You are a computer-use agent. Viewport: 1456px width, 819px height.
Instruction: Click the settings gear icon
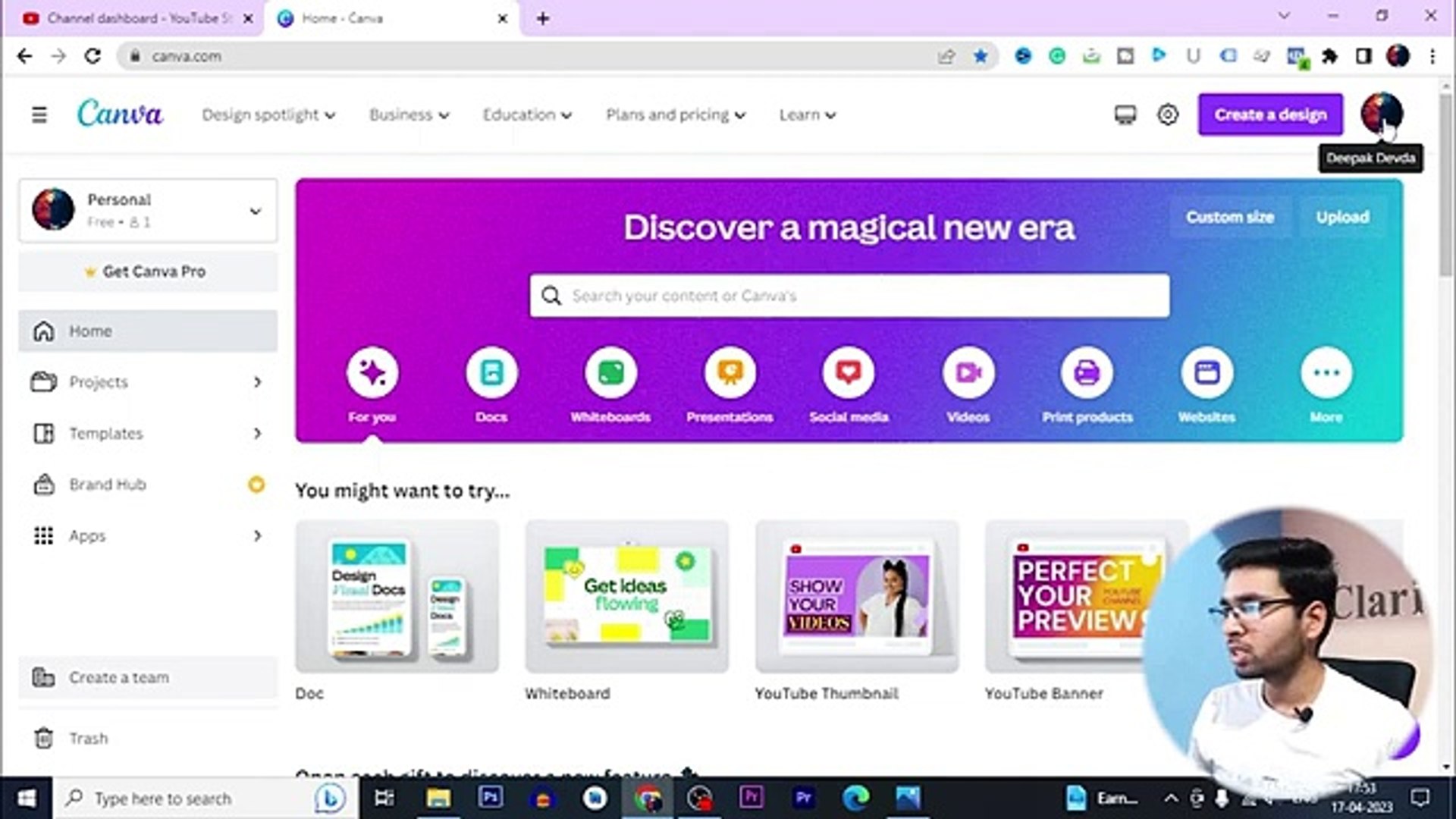point(1168,115)
